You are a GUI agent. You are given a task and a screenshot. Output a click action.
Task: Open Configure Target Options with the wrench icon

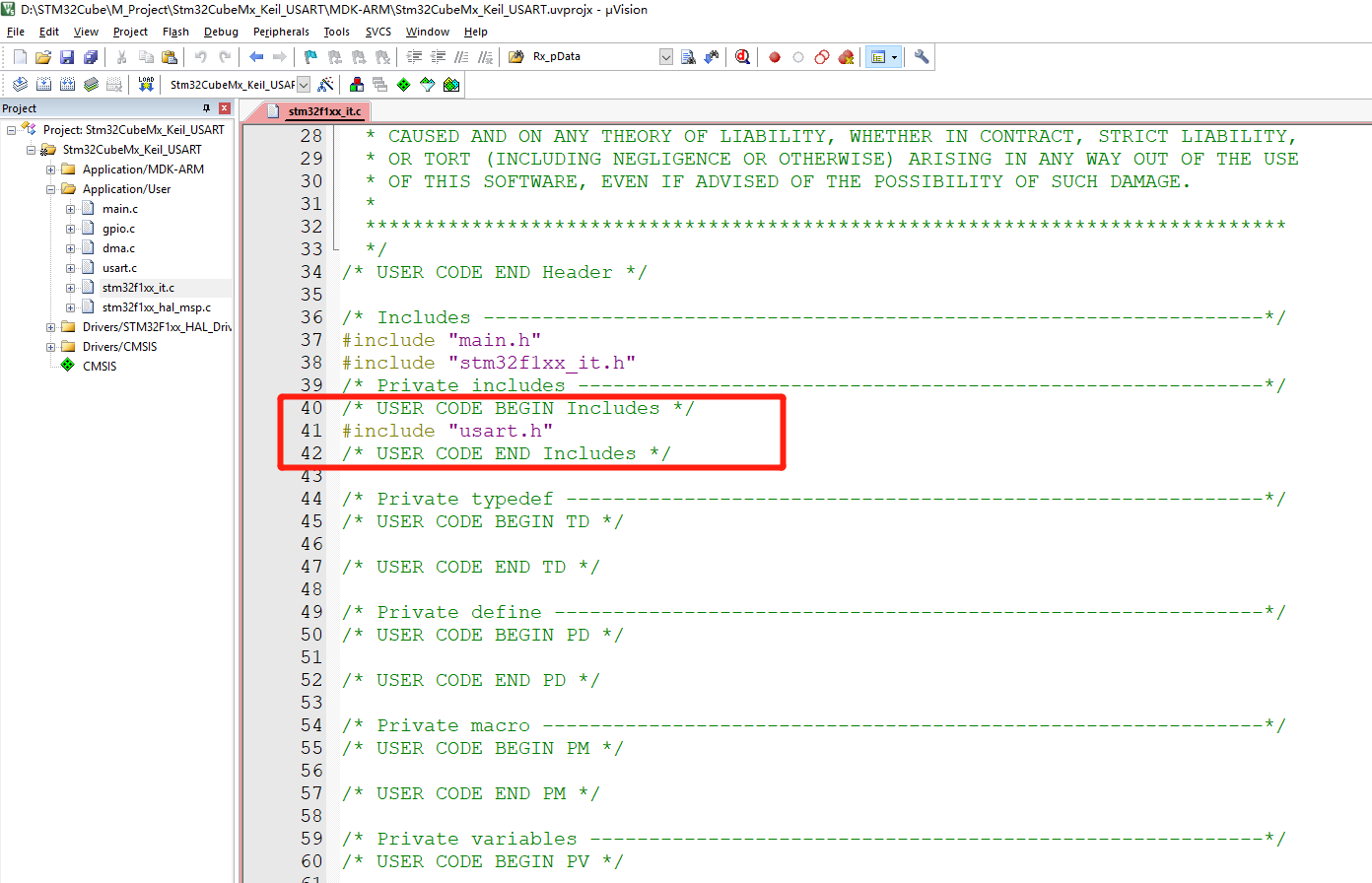pos(921,56)
